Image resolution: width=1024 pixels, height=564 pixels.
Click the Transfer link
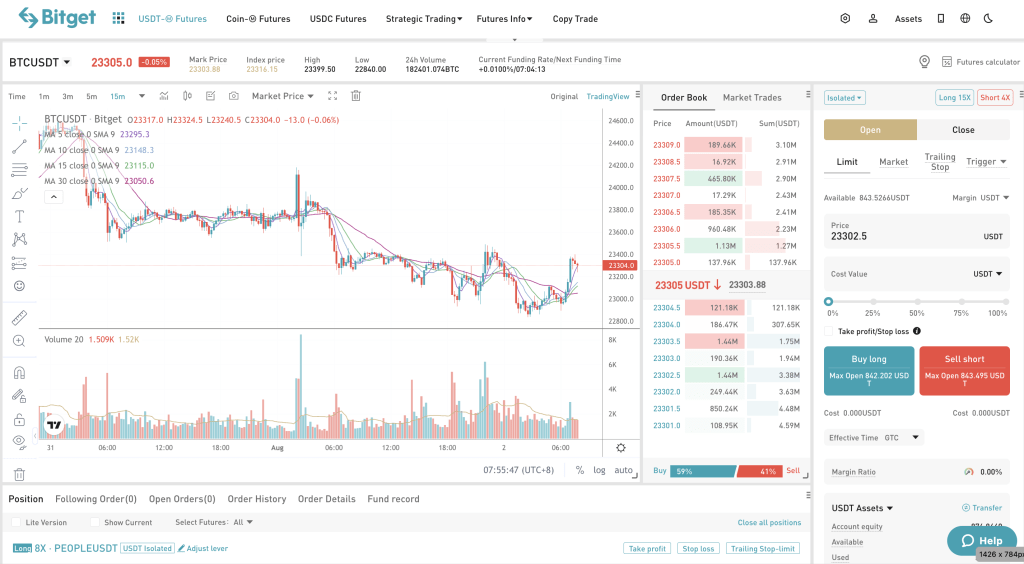982,508
